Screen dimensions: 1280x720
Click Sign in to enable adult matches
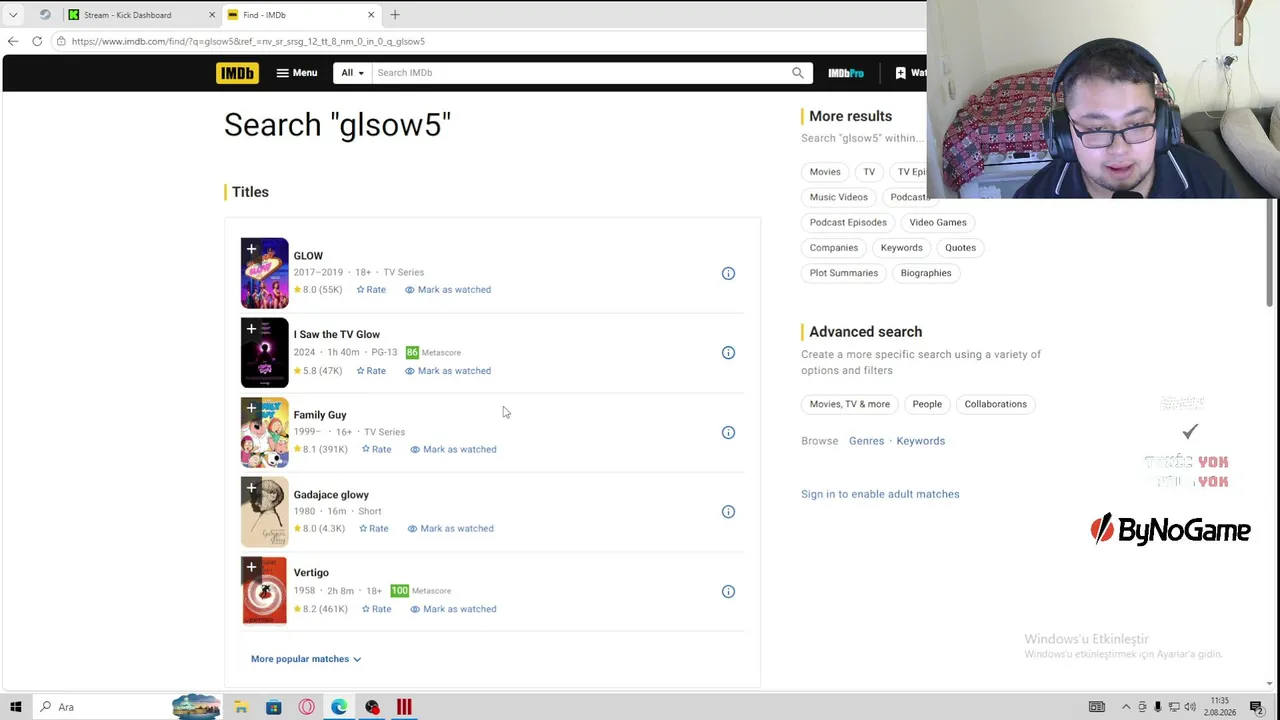coord(880,494)
